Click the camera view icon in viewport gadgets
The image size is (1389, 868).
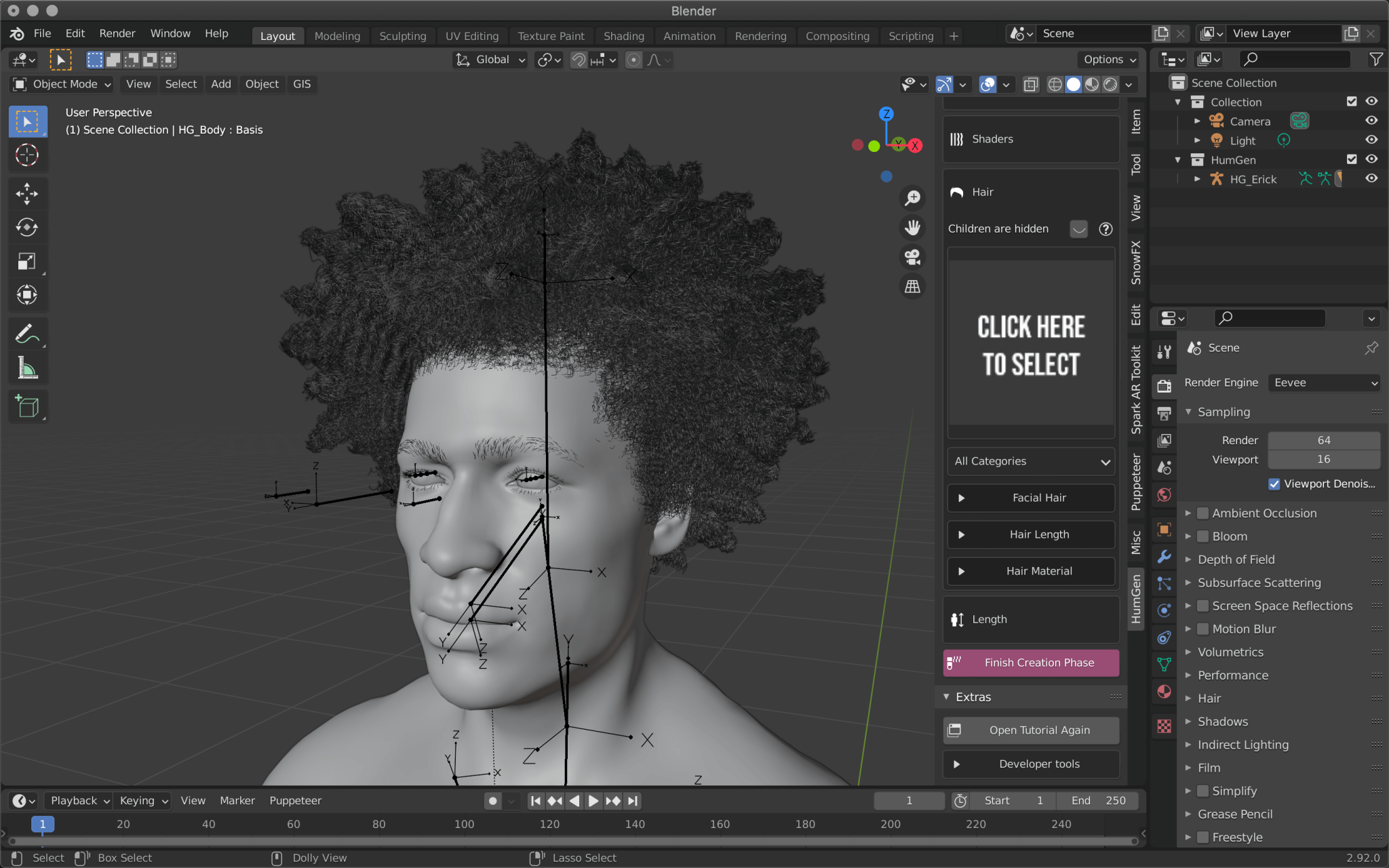[x=912, y=257]
